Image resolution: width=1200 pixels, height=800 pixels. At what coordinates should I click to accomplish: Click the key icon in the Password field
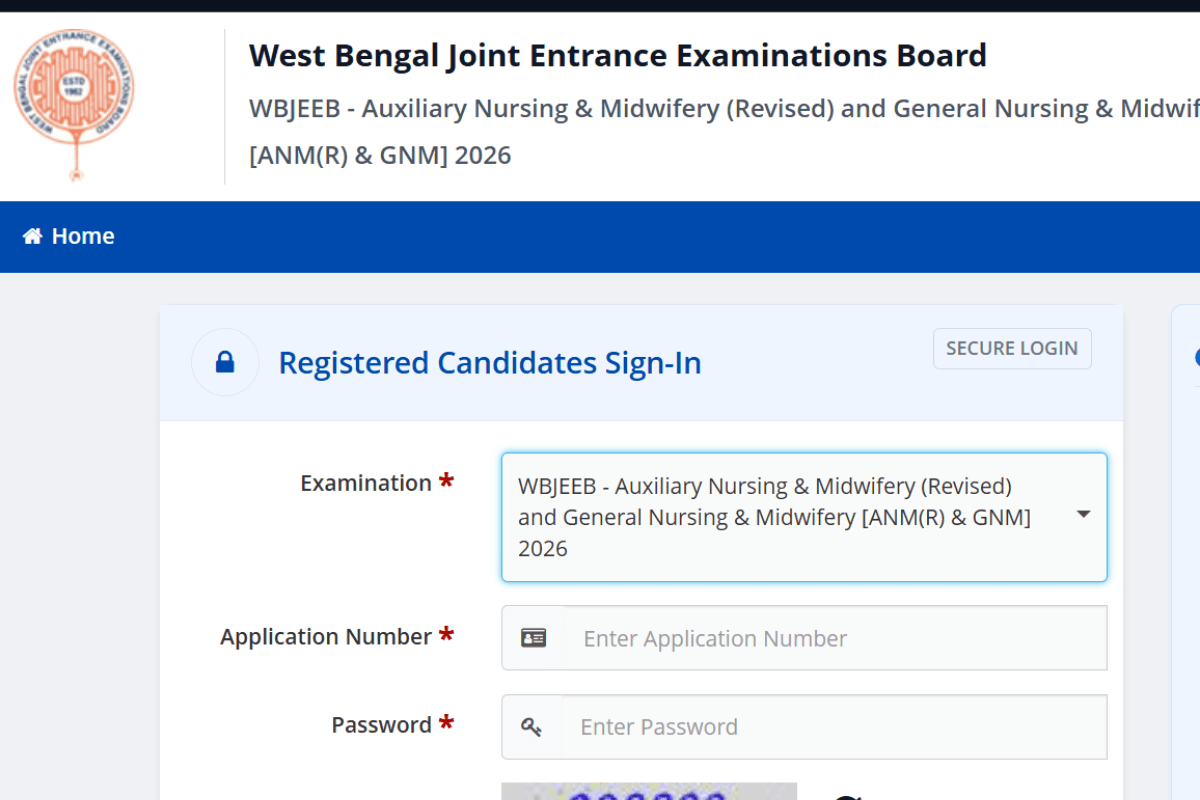[x=533, y=726]
